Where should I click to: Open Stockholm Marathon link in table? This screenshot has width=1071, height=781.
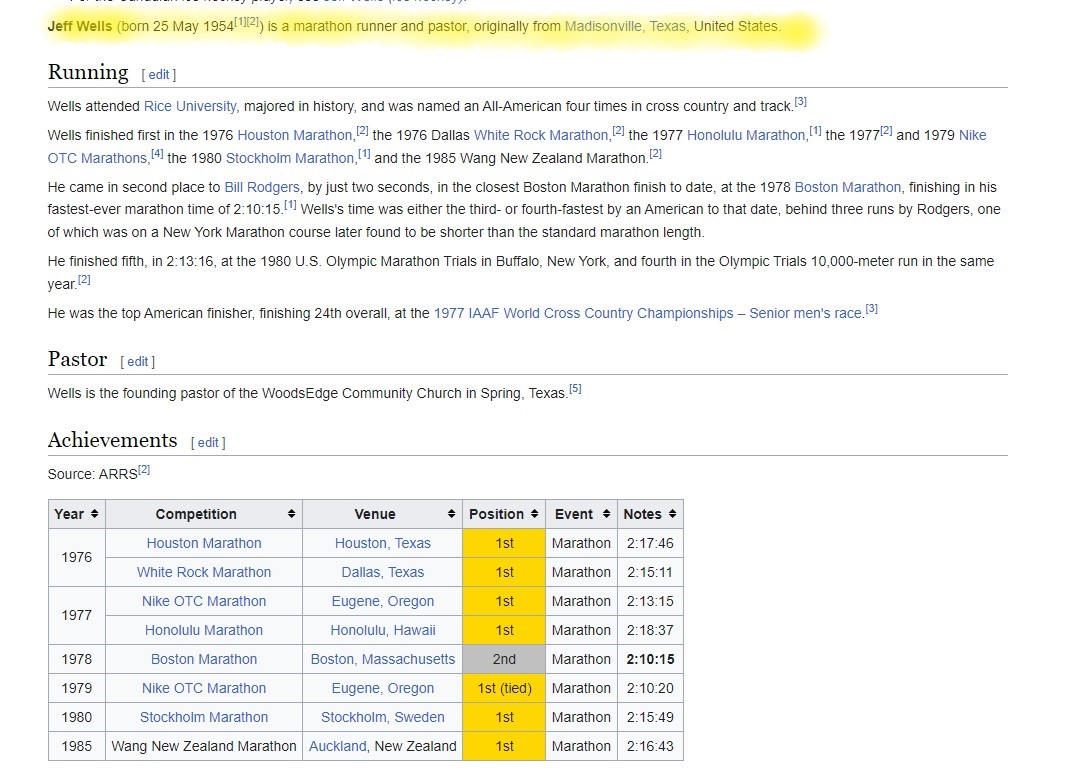[x=204, y=717]
